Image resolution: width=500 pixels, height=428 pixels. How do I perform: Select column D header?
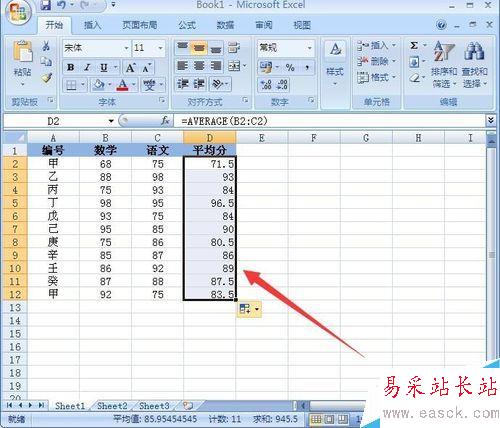(x=209, y=138)
